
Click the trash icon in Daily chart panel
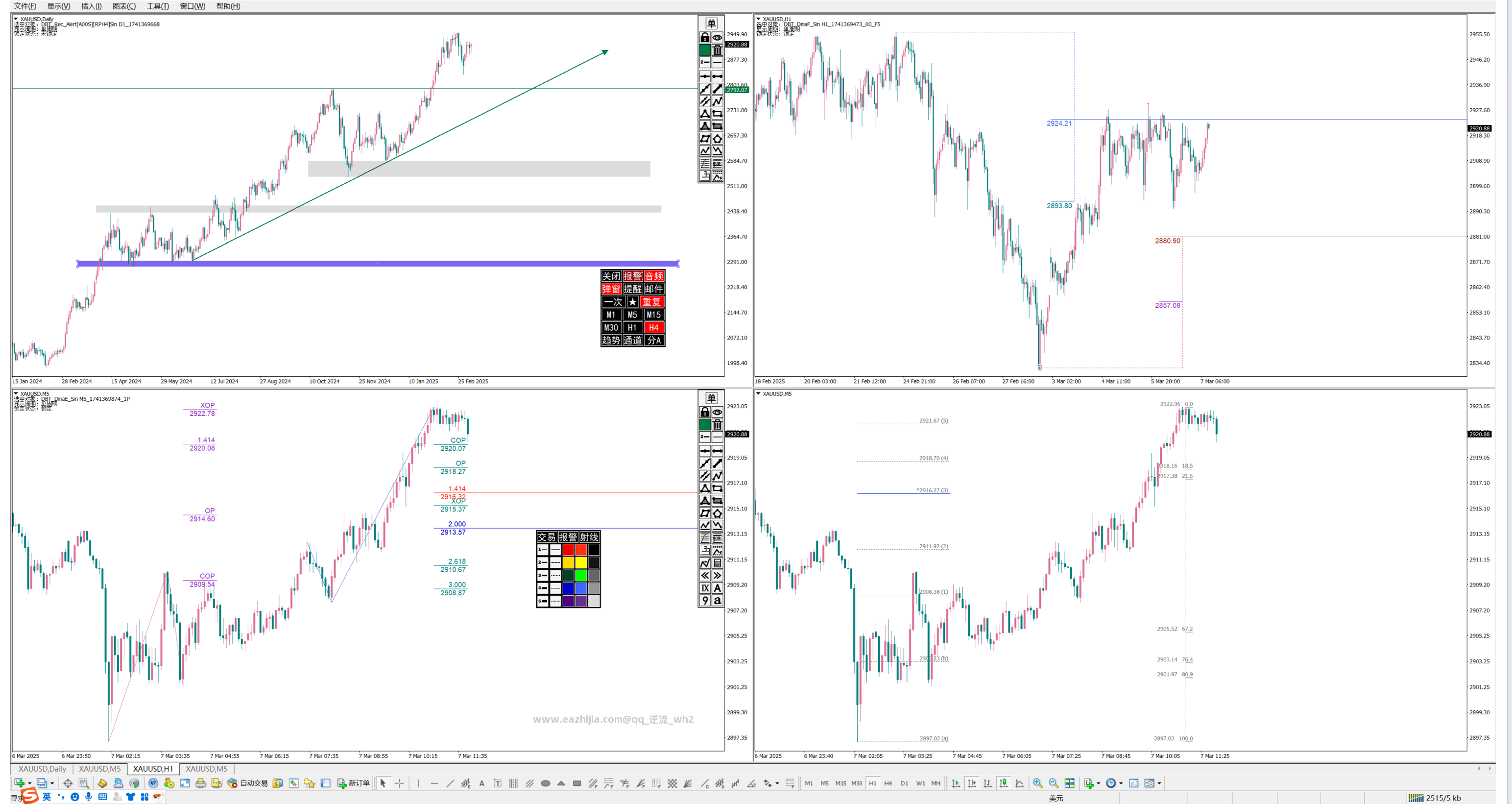717,50
